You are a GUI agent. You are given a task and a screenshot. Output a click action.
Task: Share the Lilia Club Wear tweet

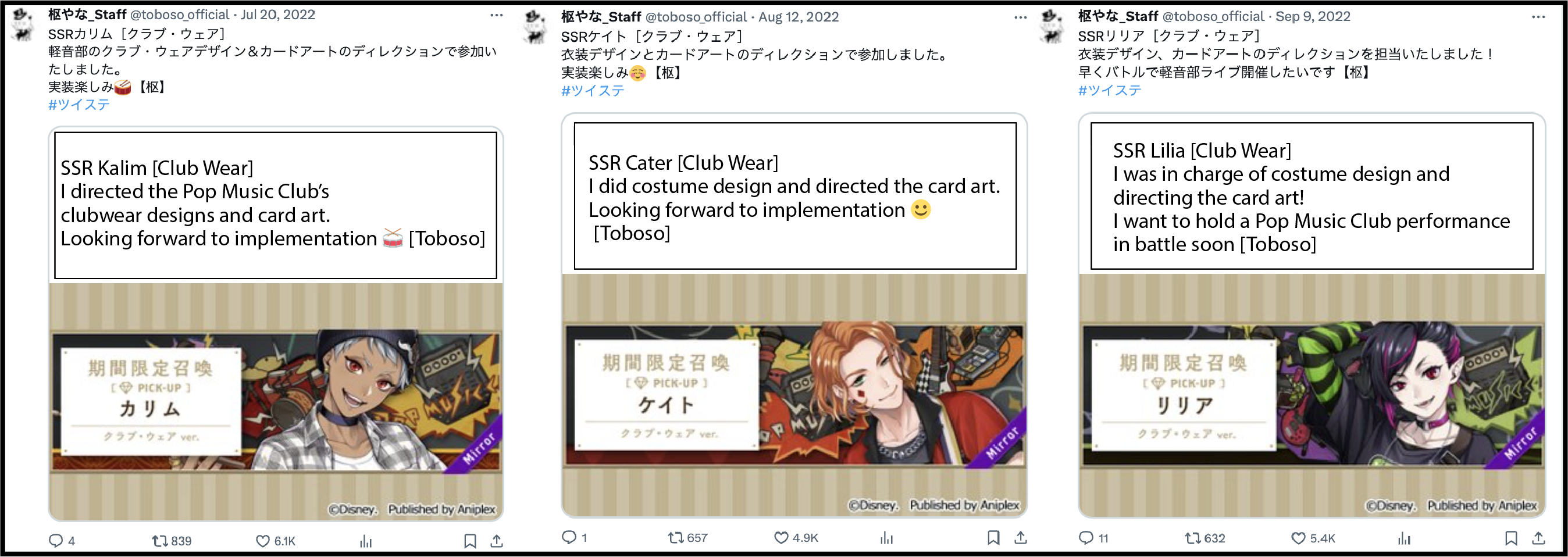click(x=1538, y=538)
